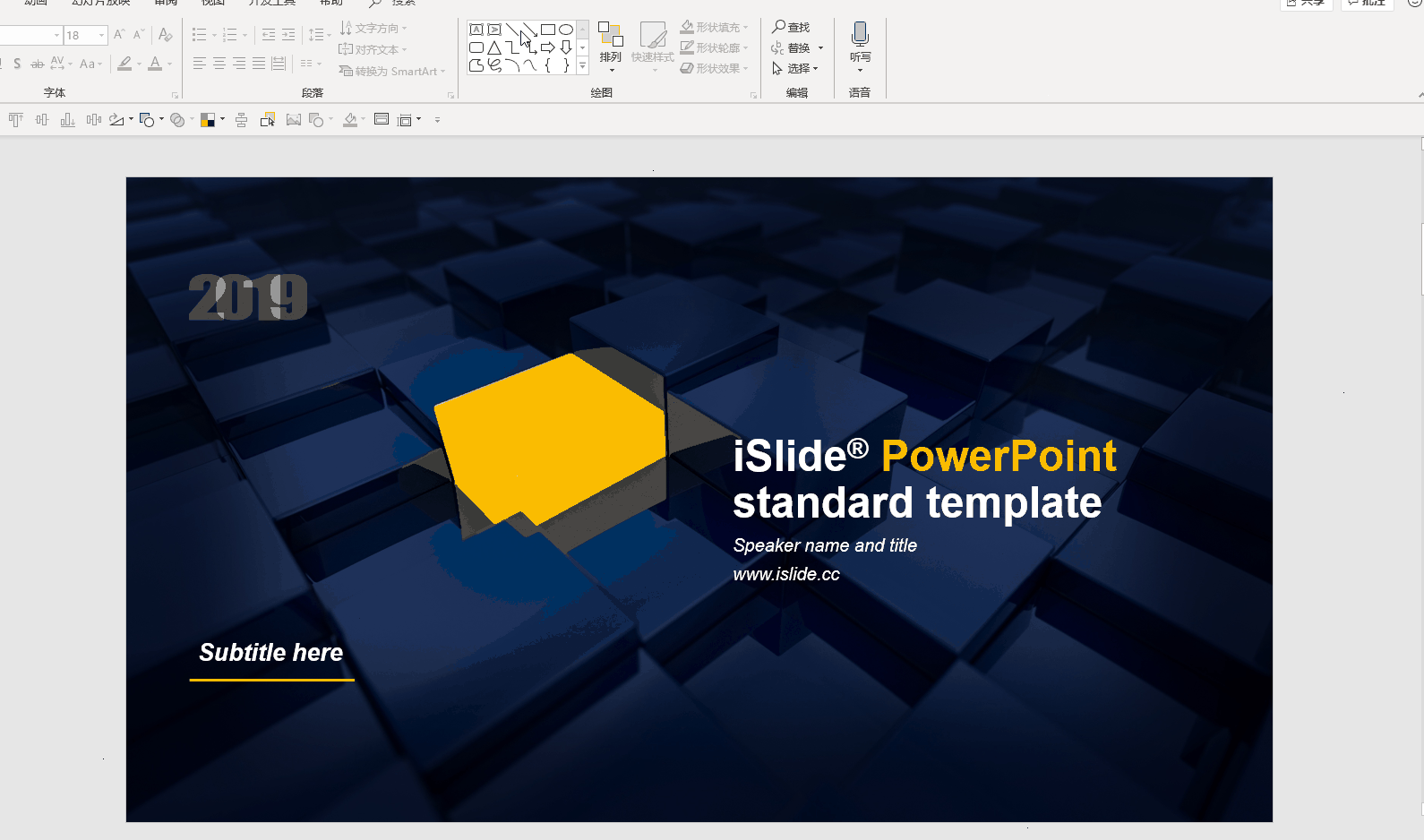Align text to the left
Image resolution: width=1424 pixels, height=840 pixels.
[x=200, y=64]
